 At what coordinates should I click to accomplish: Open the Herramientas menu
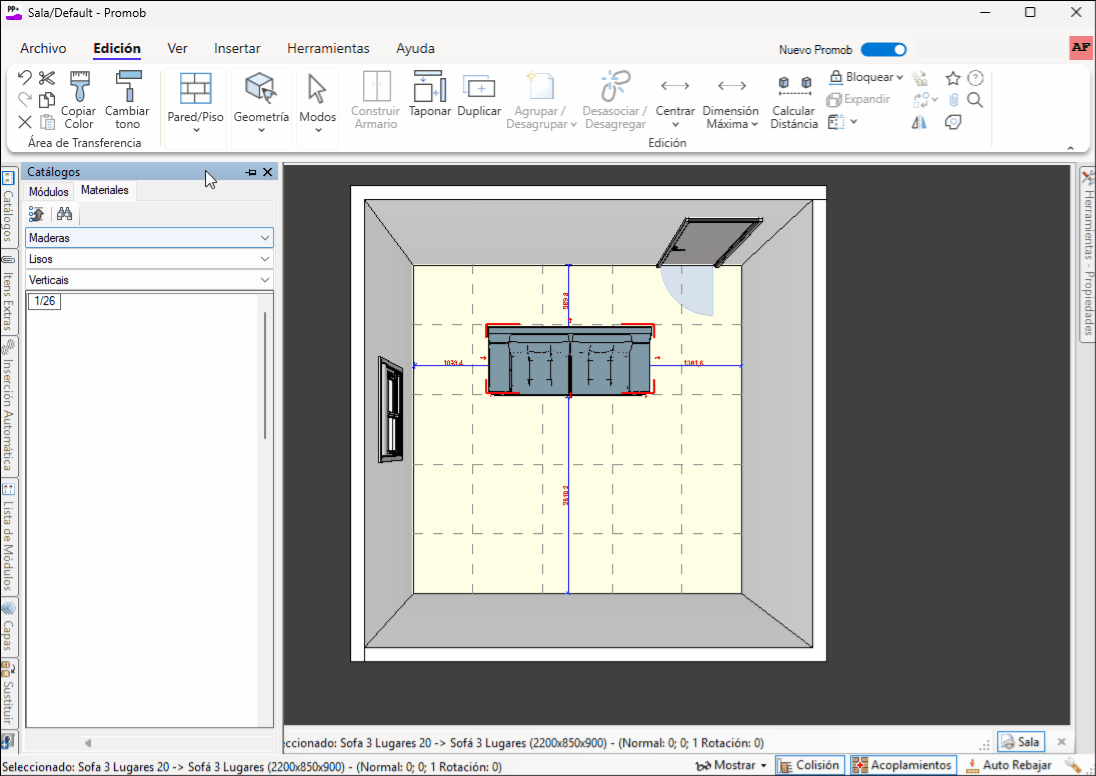coord(328,48)
